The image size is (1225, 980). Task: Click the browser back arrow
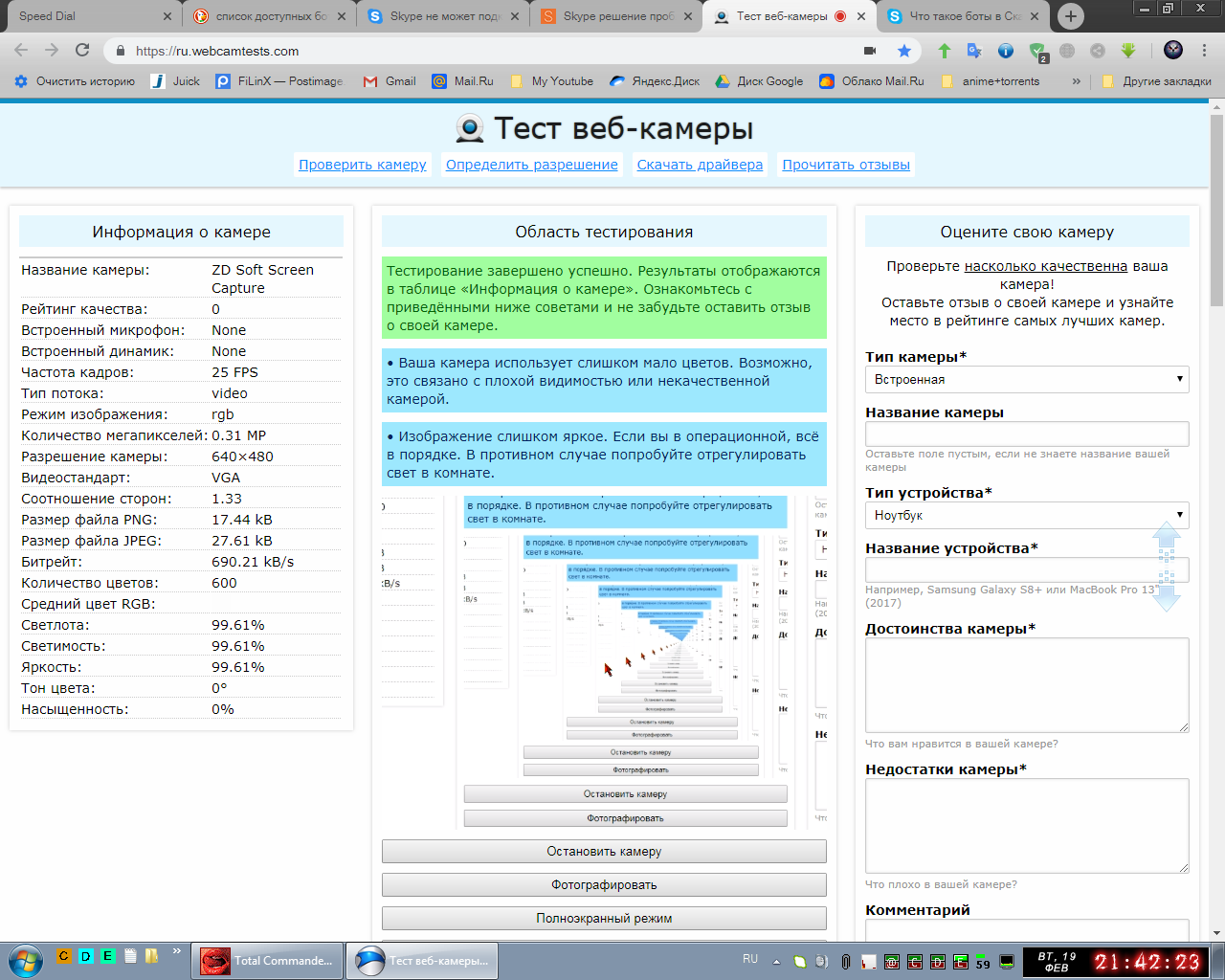pyautogui.click(x=21, y=51)
